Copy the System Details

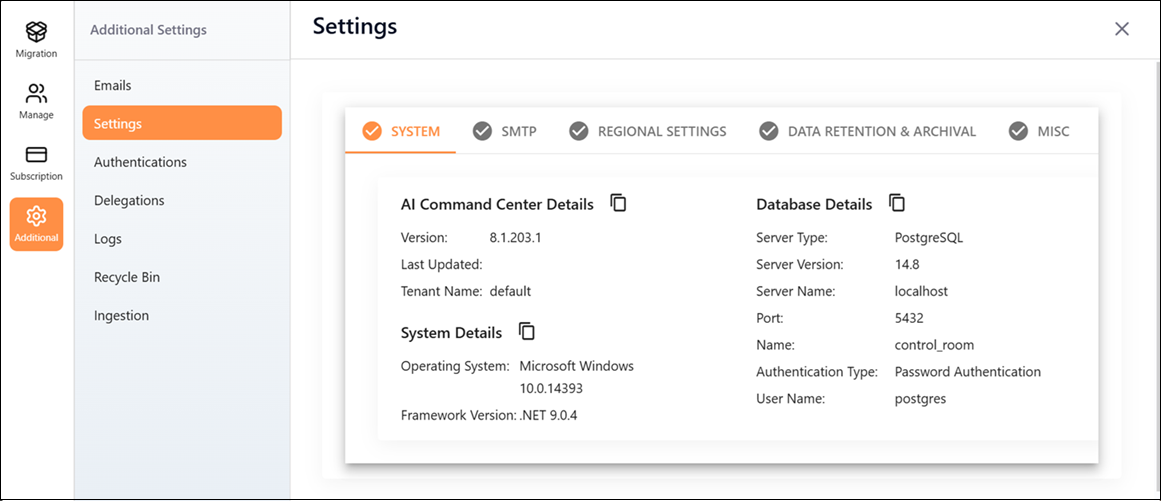[527, 332]
